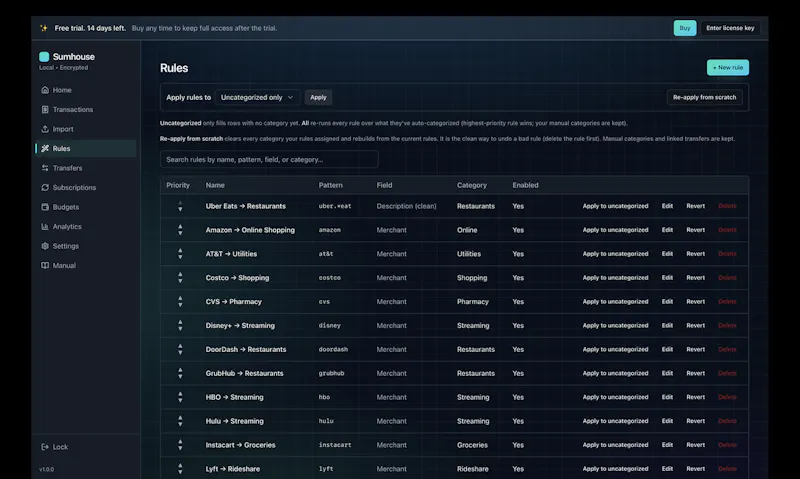Click Pharmacy category in CVS row
Image resolution: width=800 pixels, height=479 pixels.
coord(472,301)
